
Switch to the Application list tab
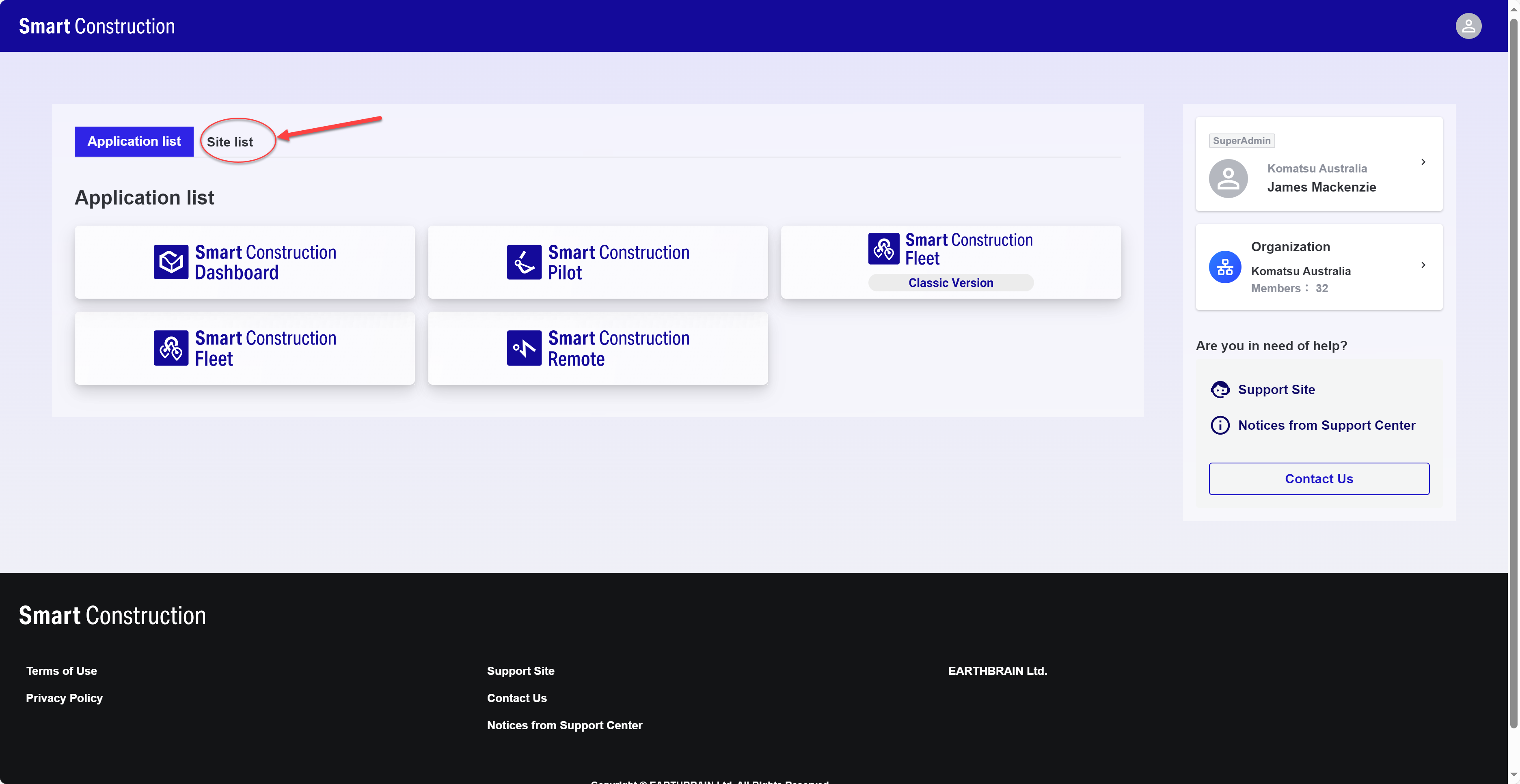pos(134,142)
